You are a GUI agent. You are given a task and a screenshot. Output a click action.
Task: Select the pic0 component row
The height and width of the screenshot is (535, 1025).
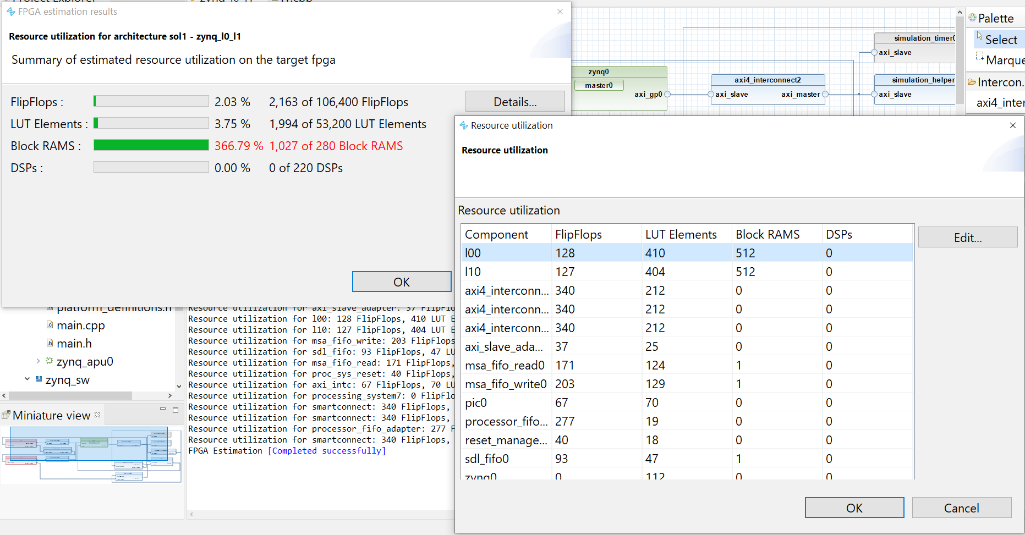click(x=687, y=402)
